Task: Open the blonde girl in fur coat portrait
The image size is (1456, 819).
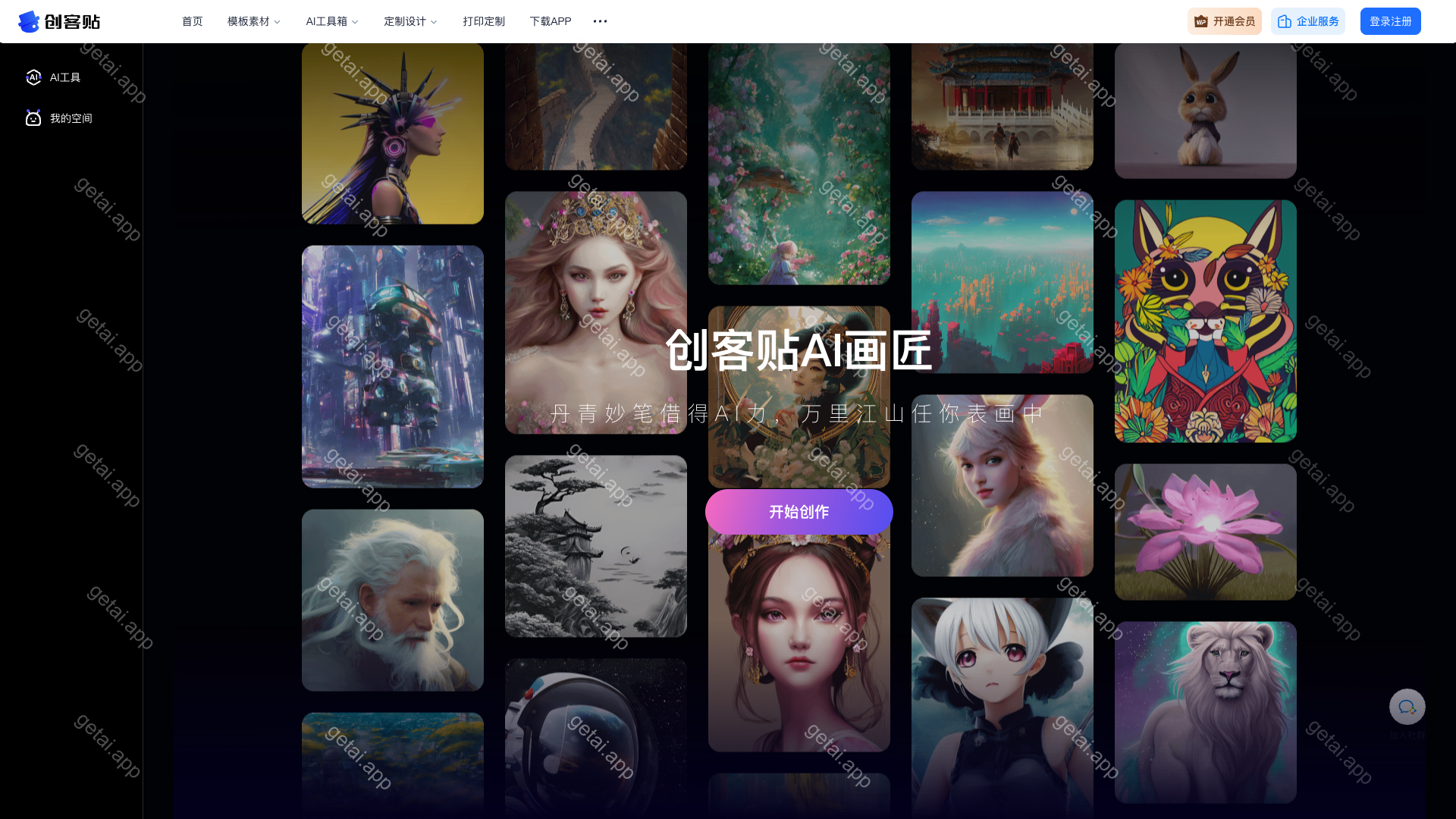Action: pyautogui.click(x=1003, y=485)
